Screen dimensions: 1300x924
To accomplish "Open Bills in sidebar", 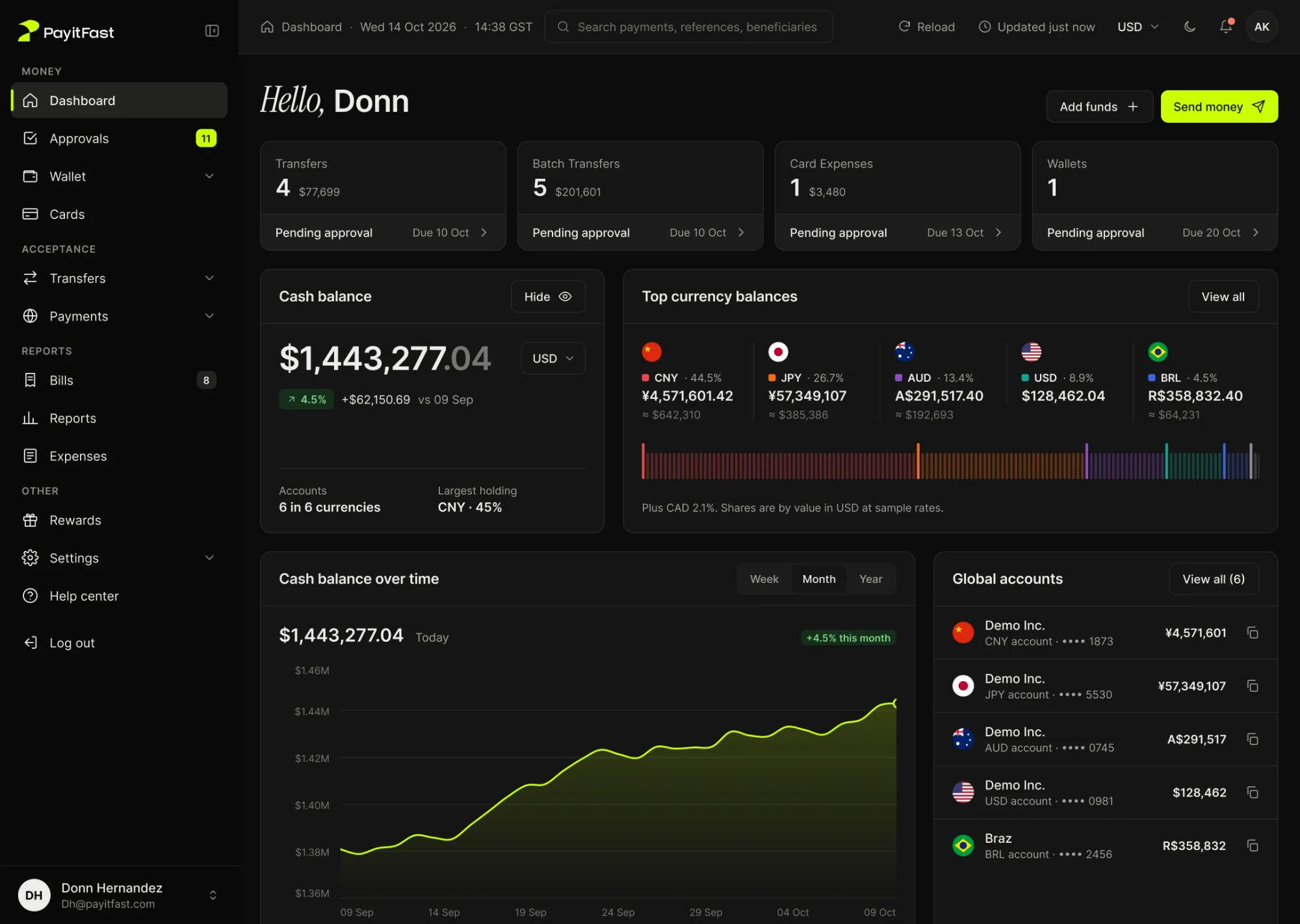I will pos(119,380).
